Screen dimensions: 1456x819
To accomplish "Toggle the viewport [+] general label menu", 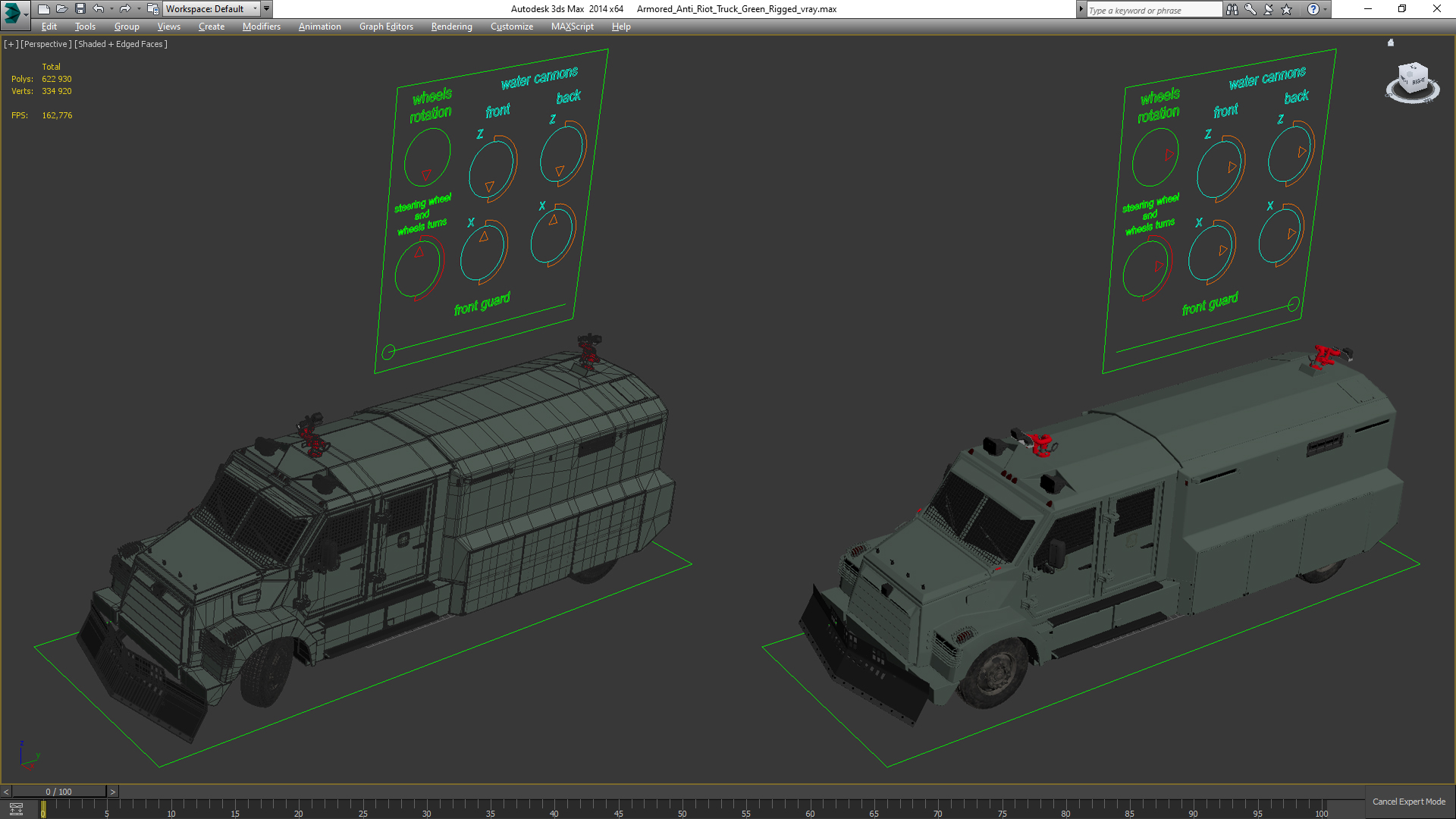I will tap(11, 44).
